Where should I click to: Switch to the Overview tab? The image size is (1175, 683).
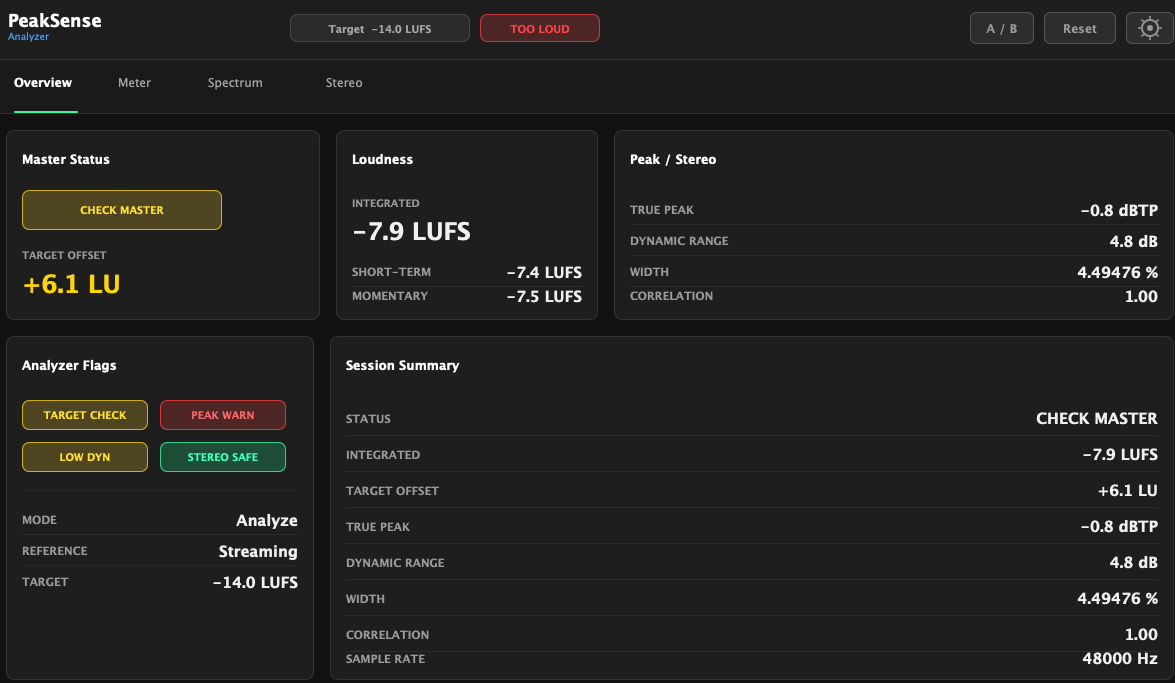43,82
